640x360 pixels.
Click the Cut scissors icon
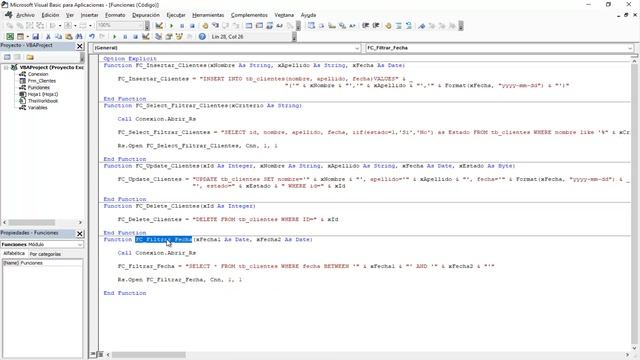48,36
